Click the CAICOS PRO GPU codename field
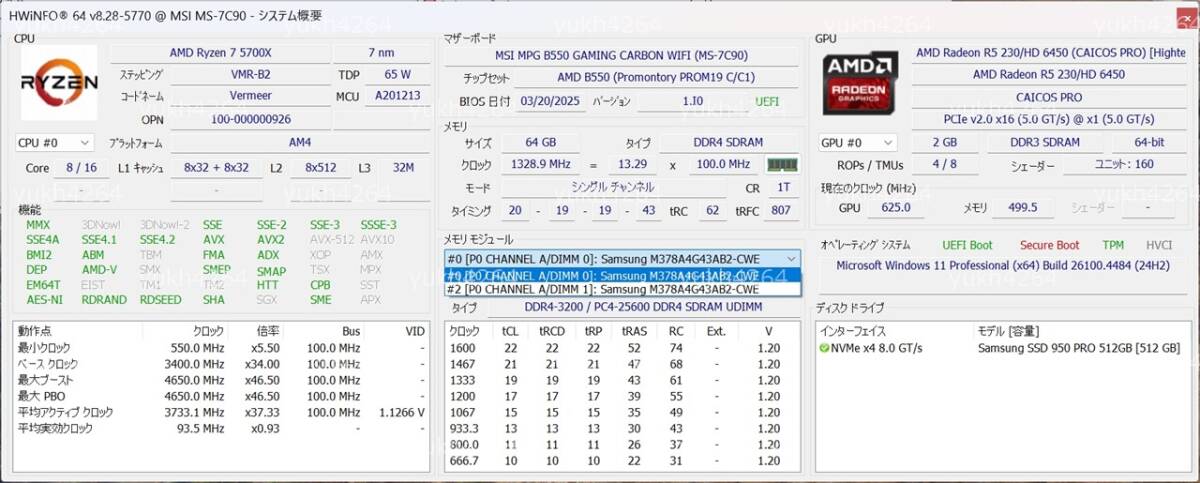 [x=1049, y=97]
